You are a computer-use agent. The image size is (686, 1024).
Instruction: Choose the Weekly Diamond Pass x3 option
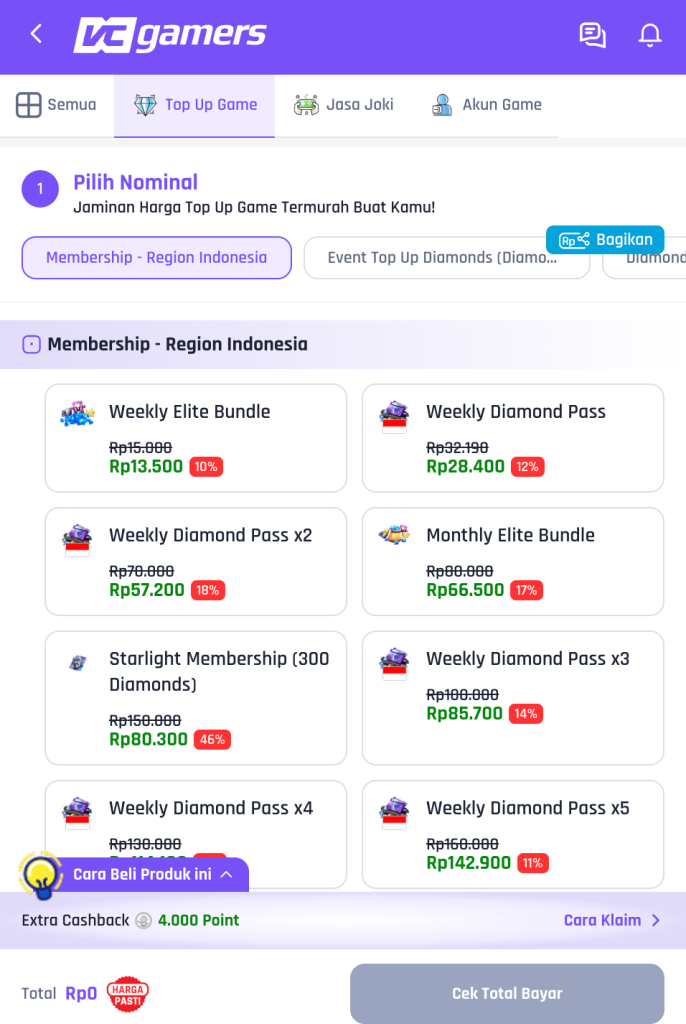tap(513, 697)
